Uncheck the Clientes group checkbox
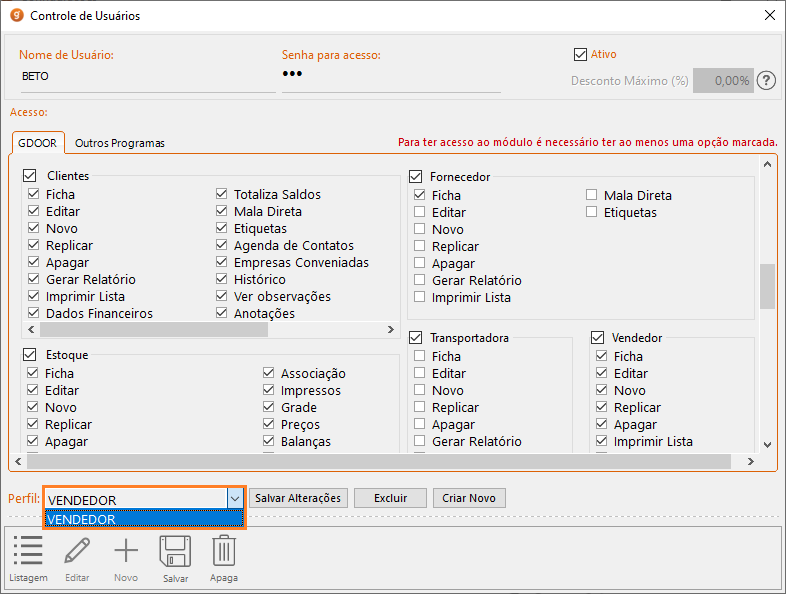This screenshot has height=594, width=786. pyautogui.click(x=30, y=175)
